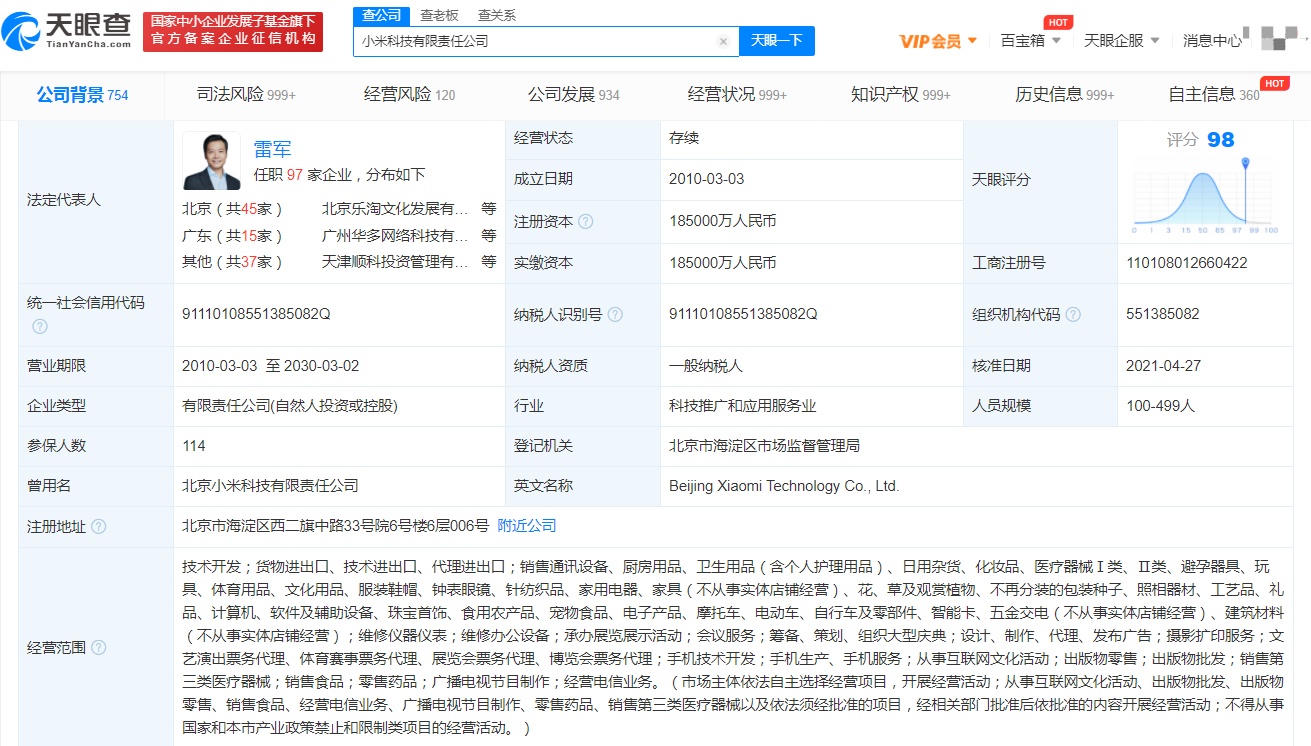Viewport: 1311px width, 746px height.
Task: View the 天眼评分 score distribution chart
Action: coord(1205,195)
